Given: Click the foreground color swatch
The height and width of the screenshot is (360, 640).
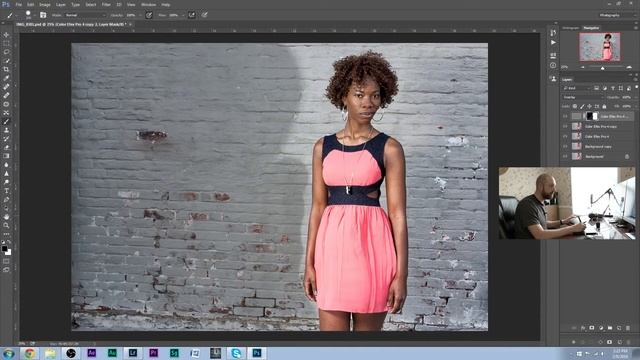Looking at the screenshot, I should coord(4,248).
